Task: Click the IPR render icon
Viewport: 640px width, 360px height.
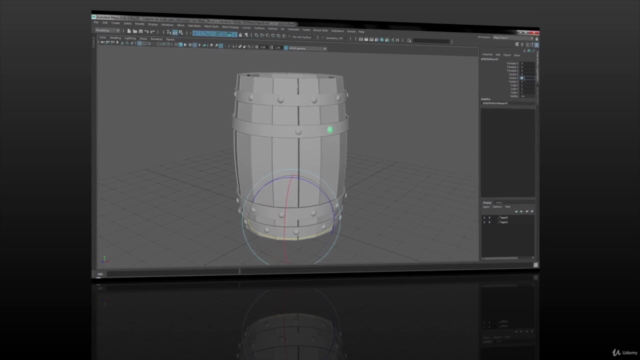Action: [x=371, y=40]
